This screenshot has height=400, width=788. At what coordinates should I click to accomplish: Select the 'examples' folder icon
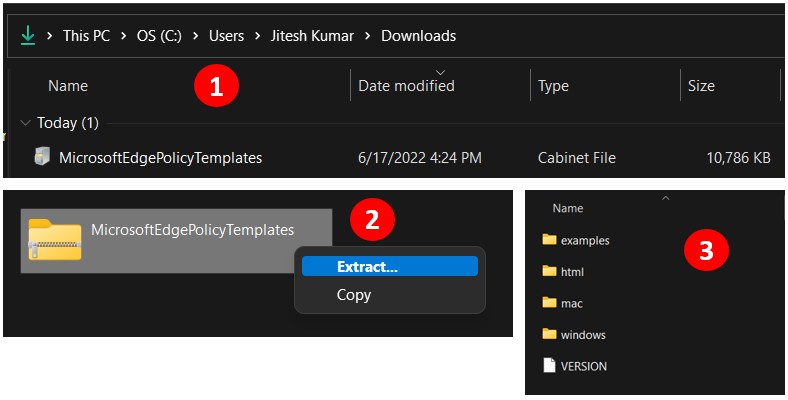pos(550,239)
